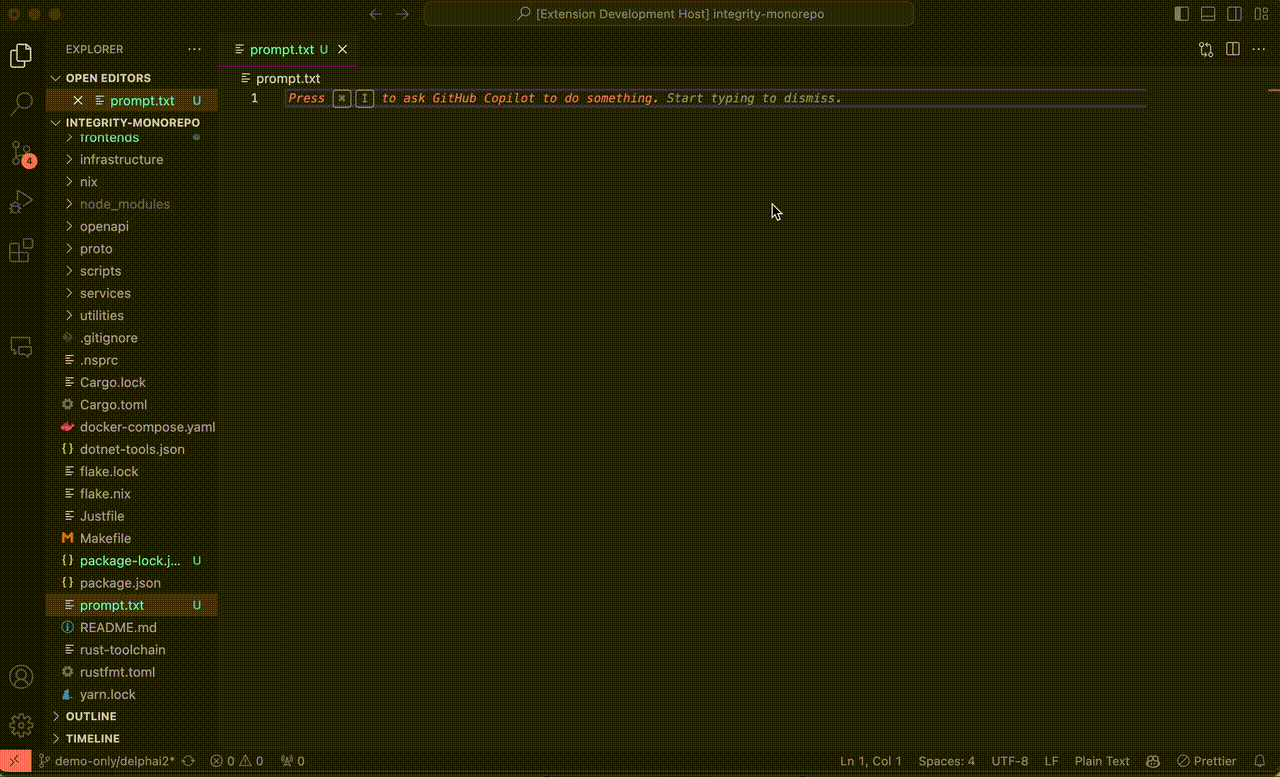Go forward using the title bar arrow
The height and width of the screenshot is (777, 1280).
coord(403,14)
